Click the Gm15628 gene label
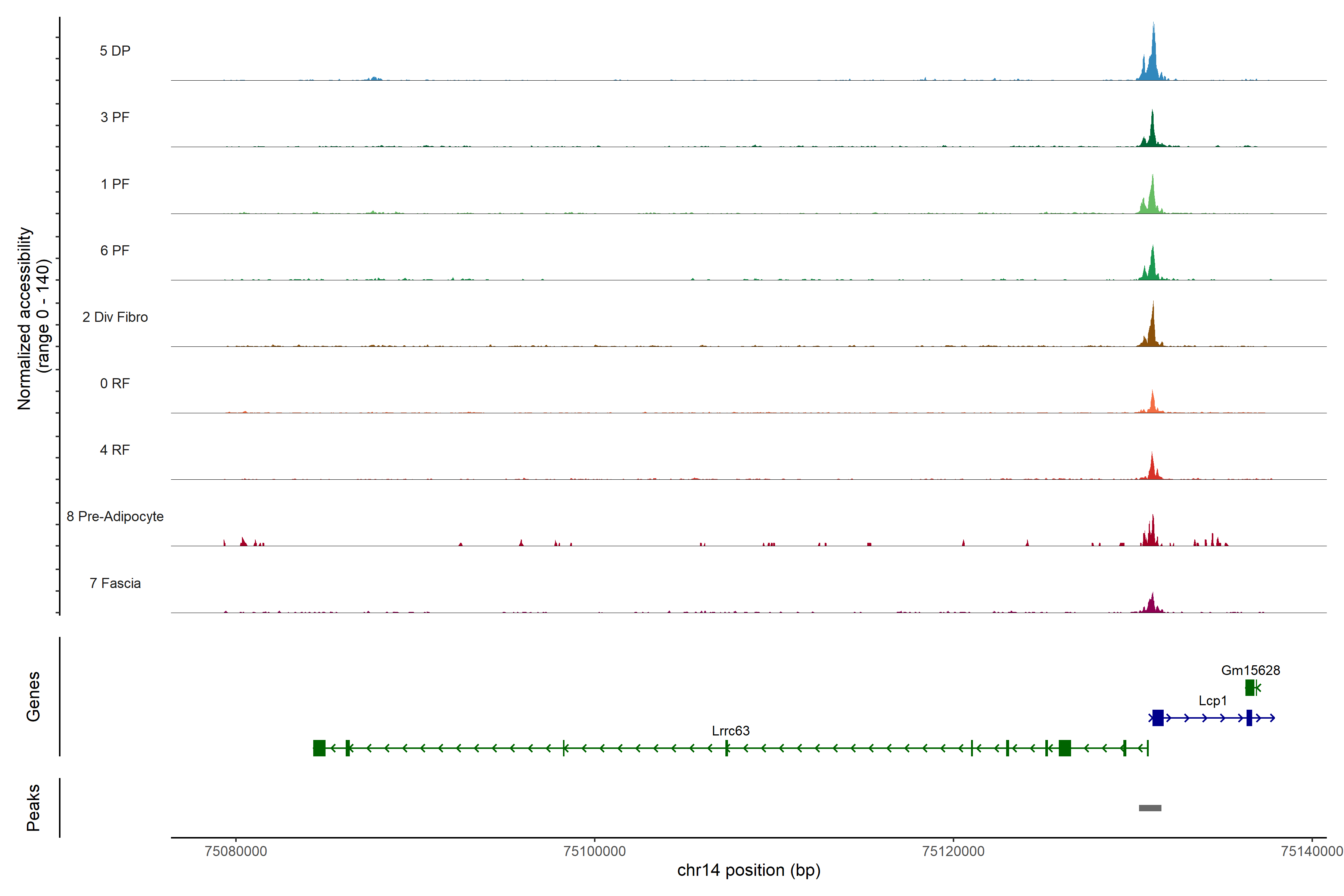The image size is (1344, 896). (x=1250, y=670)
